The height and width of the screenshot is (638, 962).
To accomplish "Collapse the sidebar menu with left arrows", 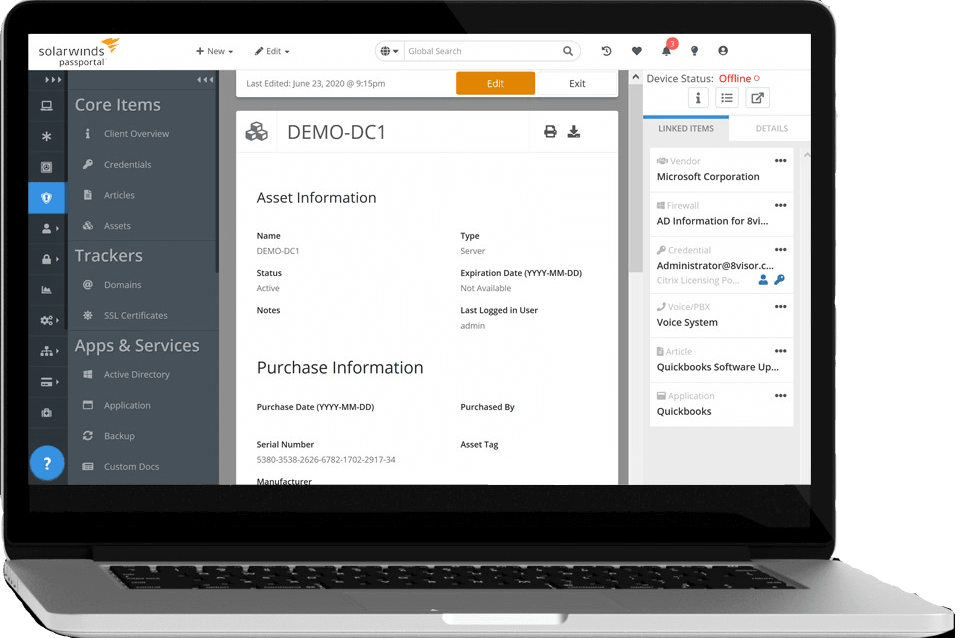I will (x=204, y=80).
